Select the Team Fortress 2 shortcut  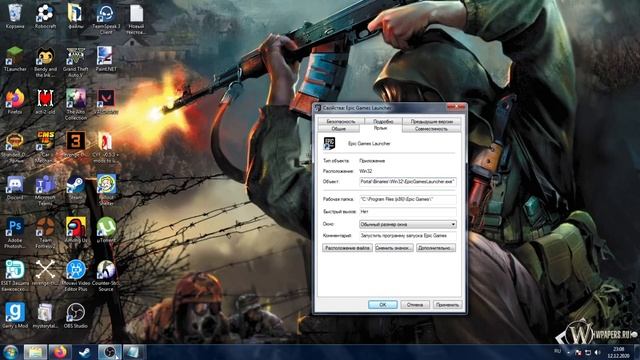[45, 233]
